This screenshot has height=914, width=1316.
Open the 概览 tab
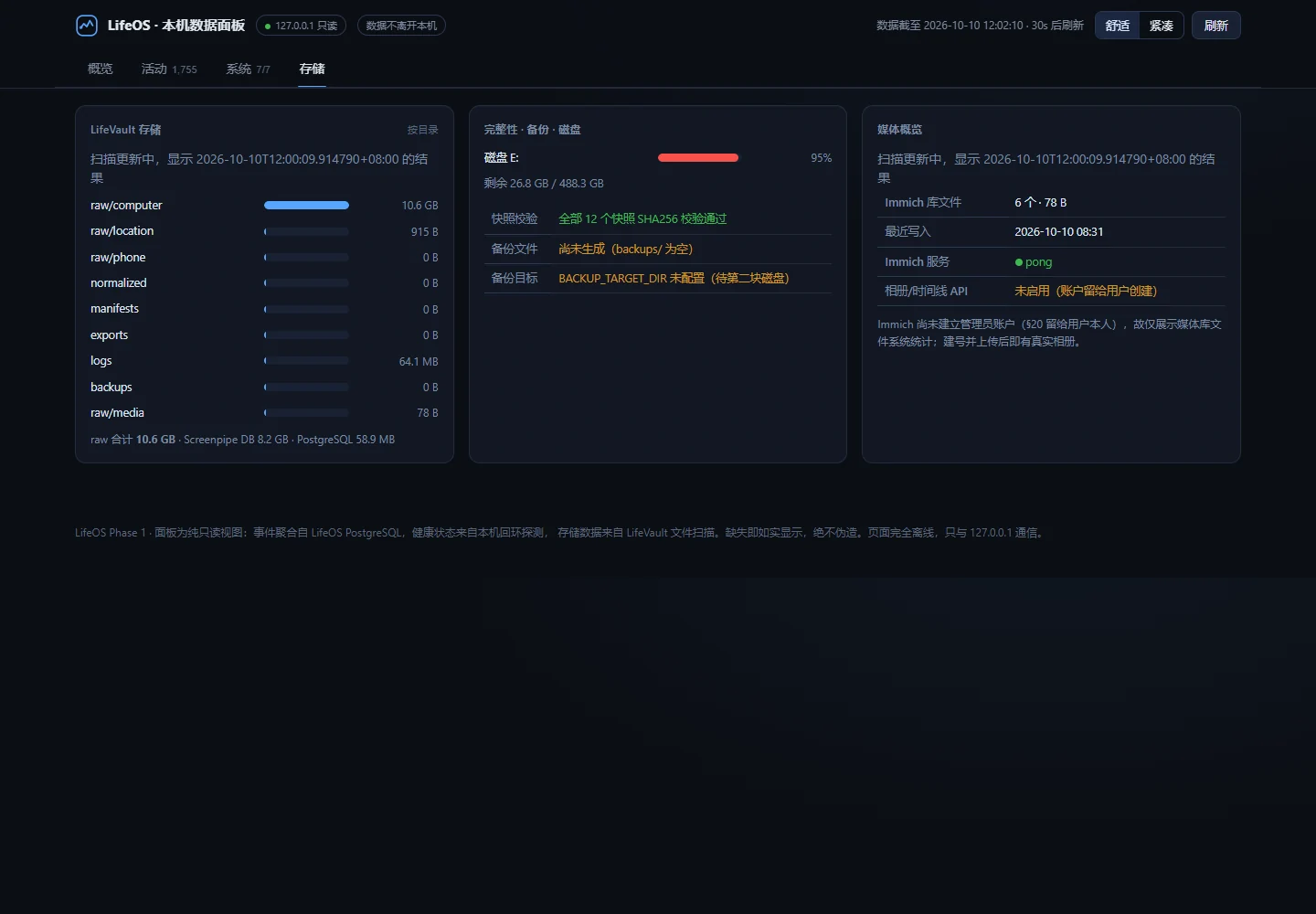101,69
